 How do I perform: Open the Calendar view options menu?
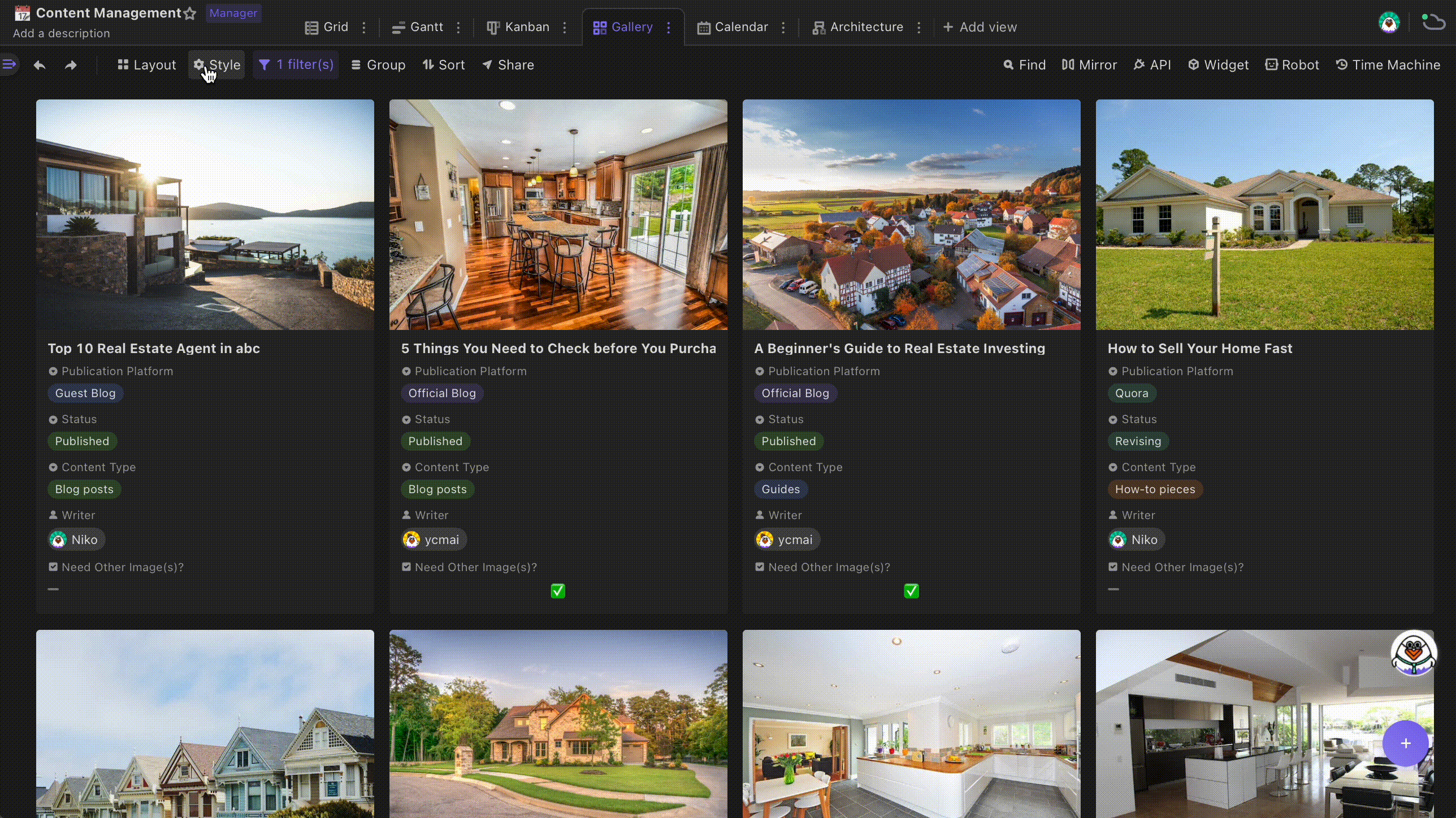[783, 27]
